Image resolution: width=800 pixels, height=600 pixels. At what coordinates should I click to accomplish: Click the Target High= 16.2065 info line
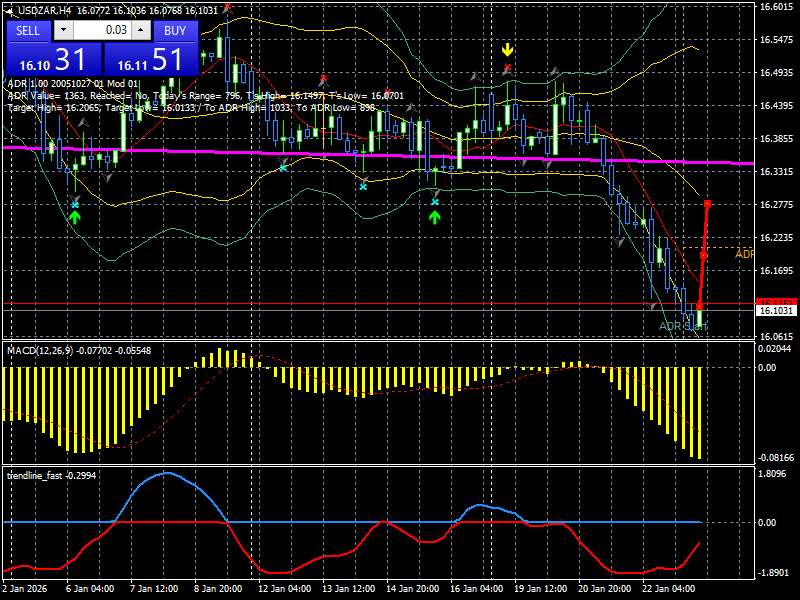point(191,108)
